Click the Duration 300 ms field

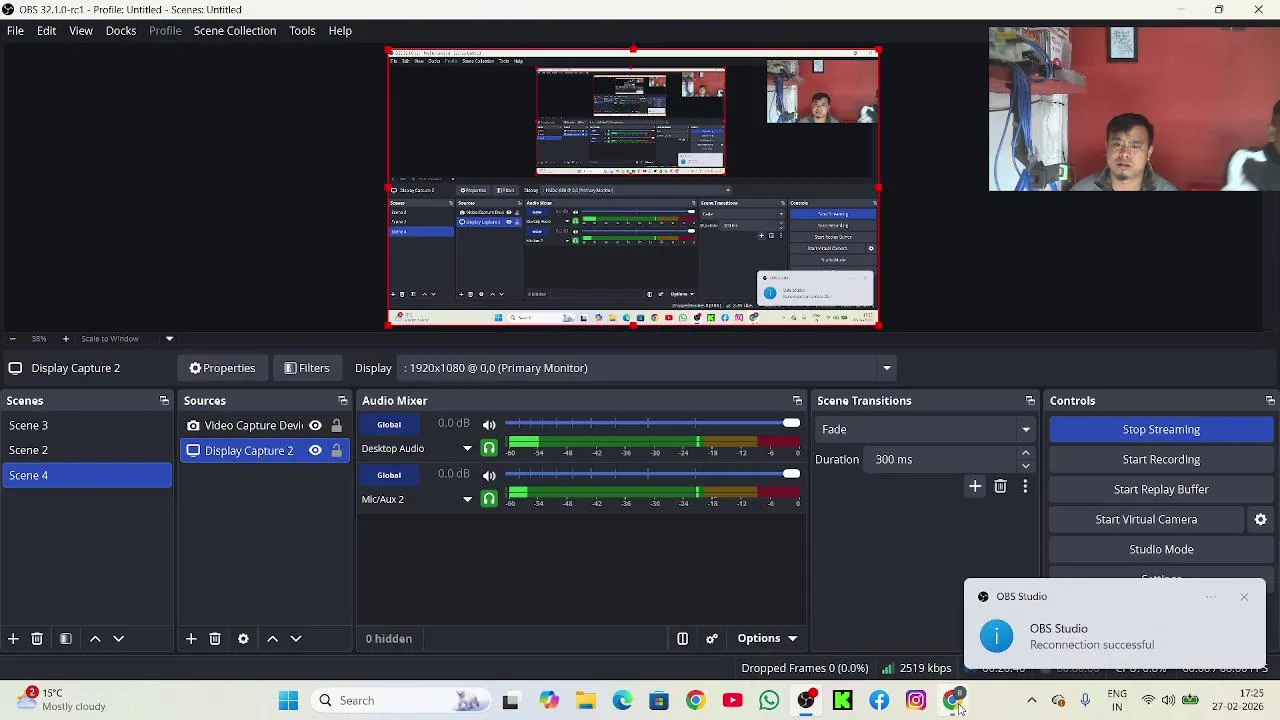(x=942, y=459)
